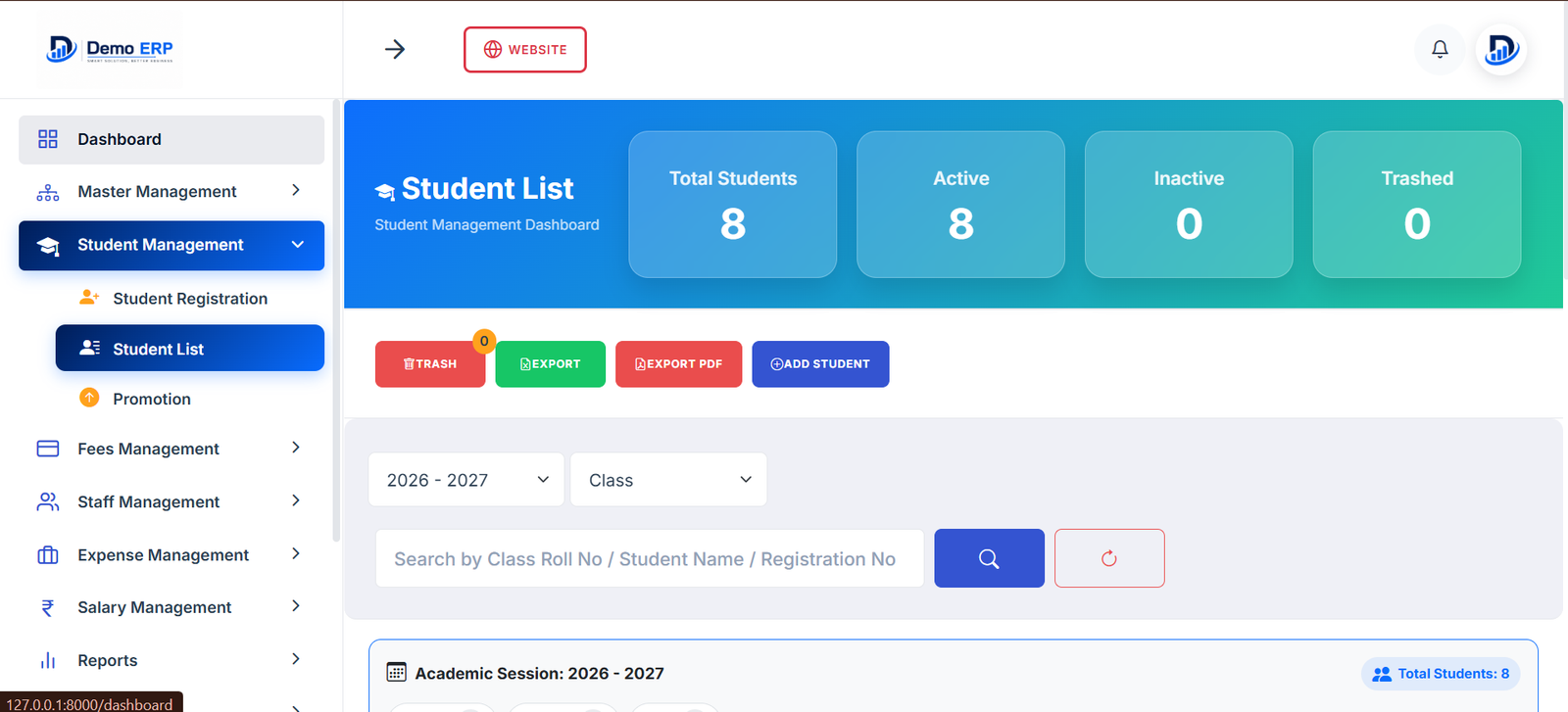This screenshot has height=712, width=1568.
Task: Click the Website button
Action: coord(525,49)
